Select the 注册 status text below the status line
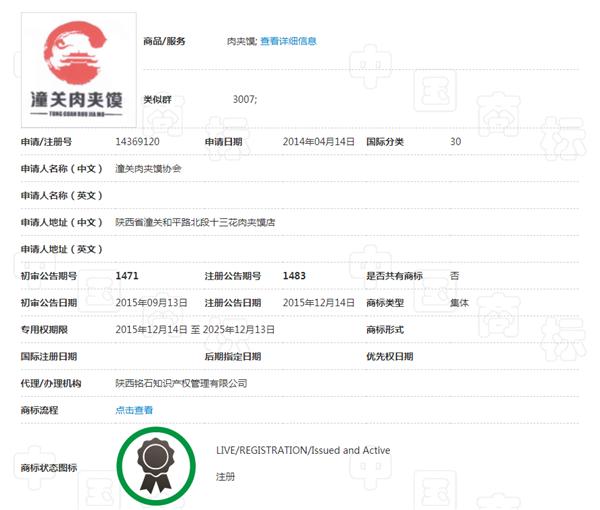Image resolution: width=600 pixels, height=510 pixels. point(225,477)
